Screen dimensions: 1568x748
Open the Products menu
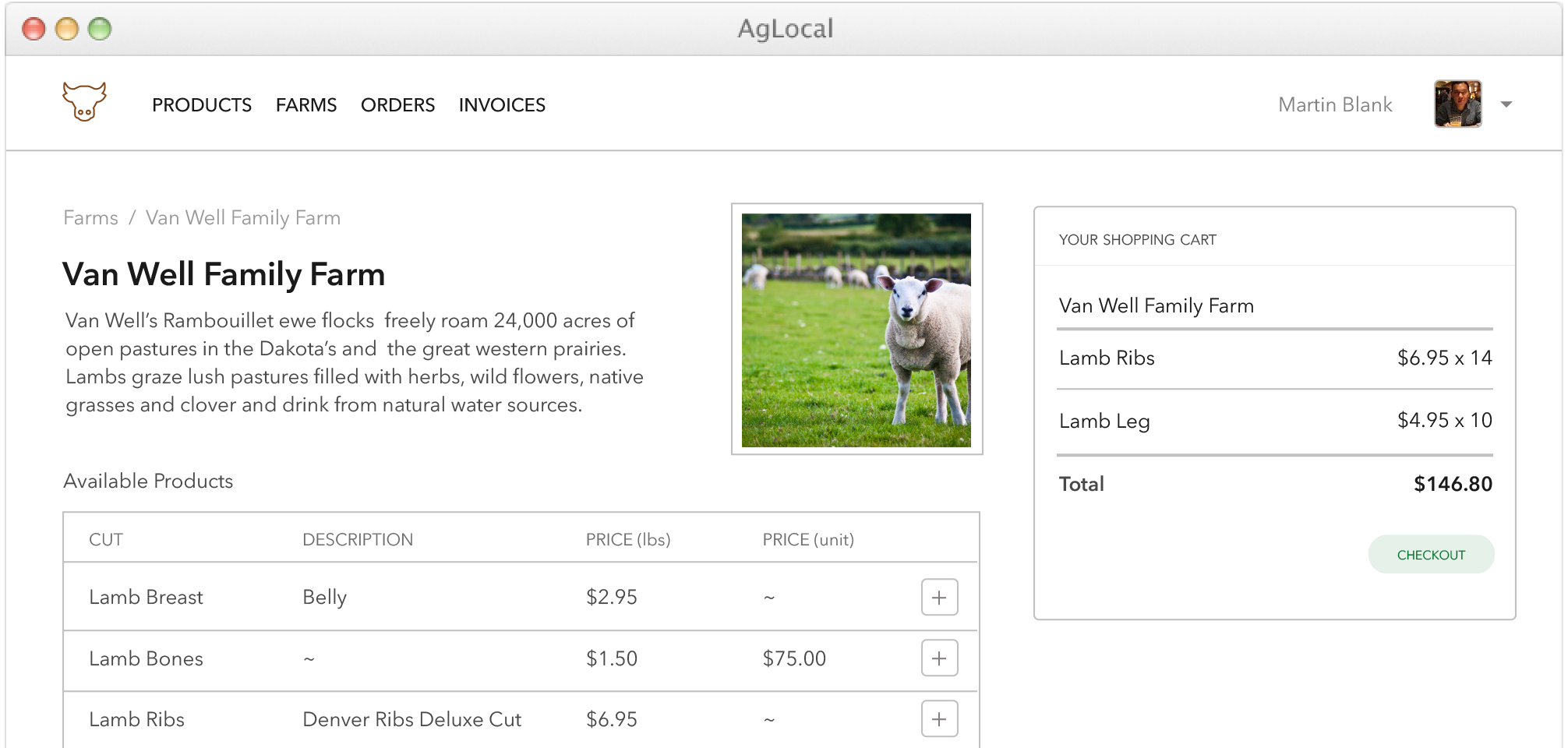coord(202,105)
